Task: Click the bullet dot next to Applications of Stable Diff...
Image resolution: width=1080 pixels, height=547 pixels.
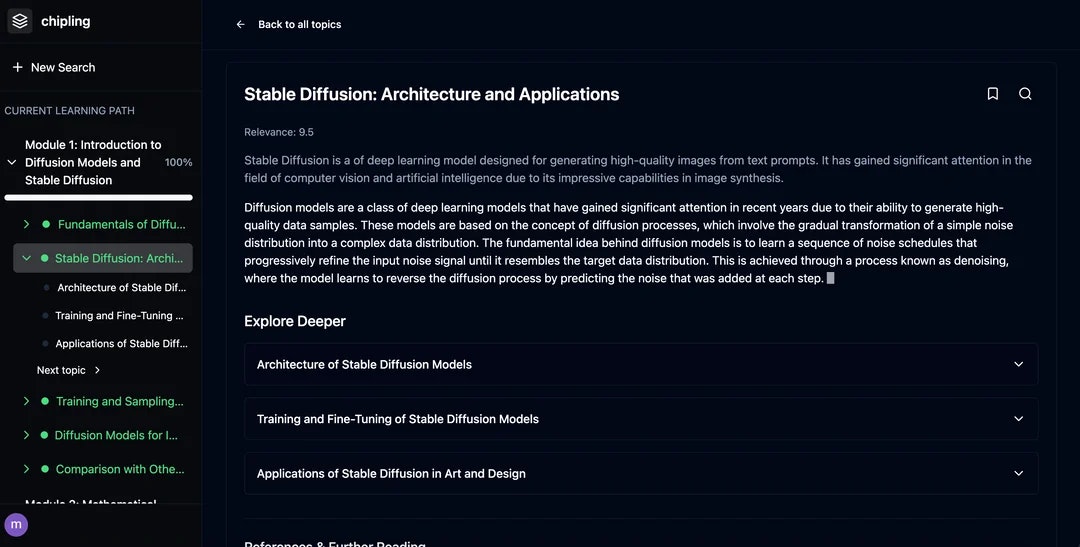Action: 45,343
